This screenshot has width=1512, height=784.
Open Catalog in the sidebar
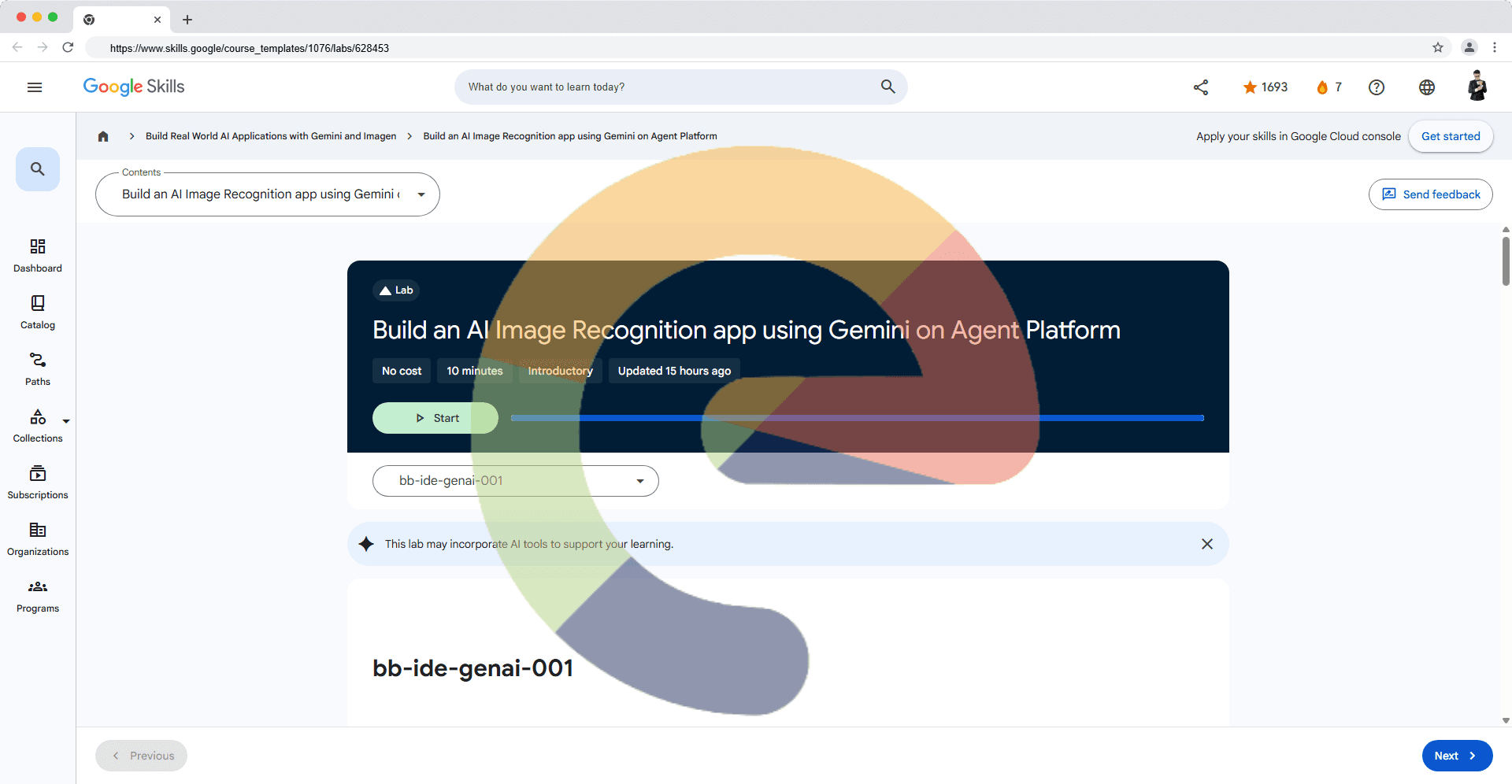click(x=38, y=312)
